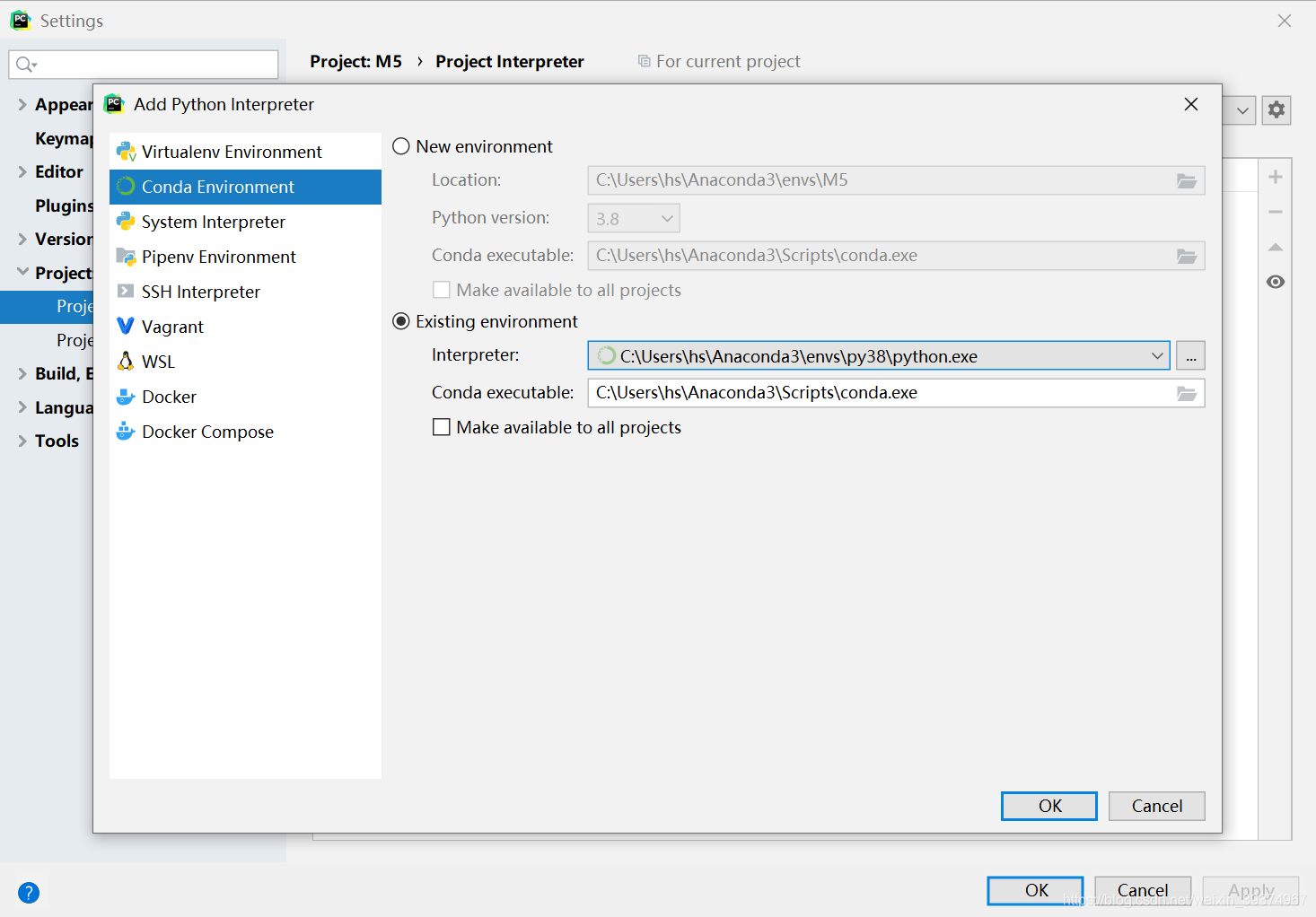Screen dimensions: 1316x917
Task: Open interpreter gear settings in Settings window
Action: (1277, 110)
